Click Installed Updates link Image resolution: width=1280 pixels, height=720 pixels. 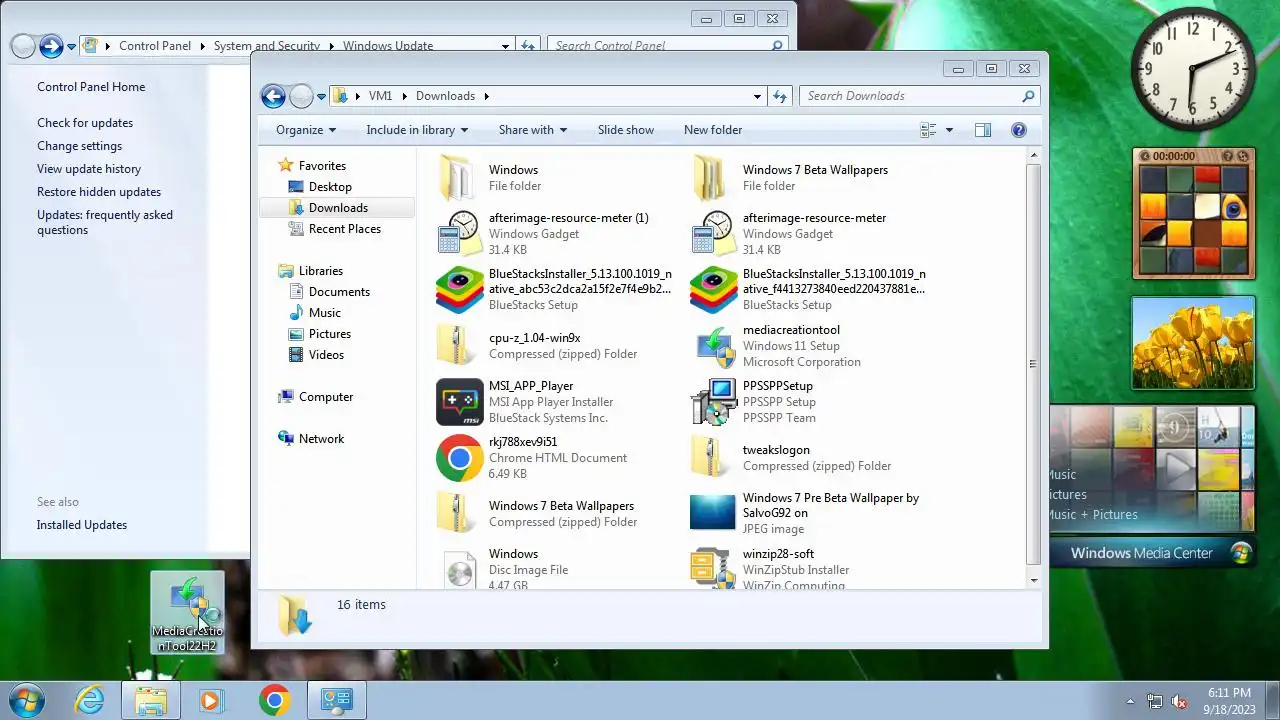tap(82, 525)
